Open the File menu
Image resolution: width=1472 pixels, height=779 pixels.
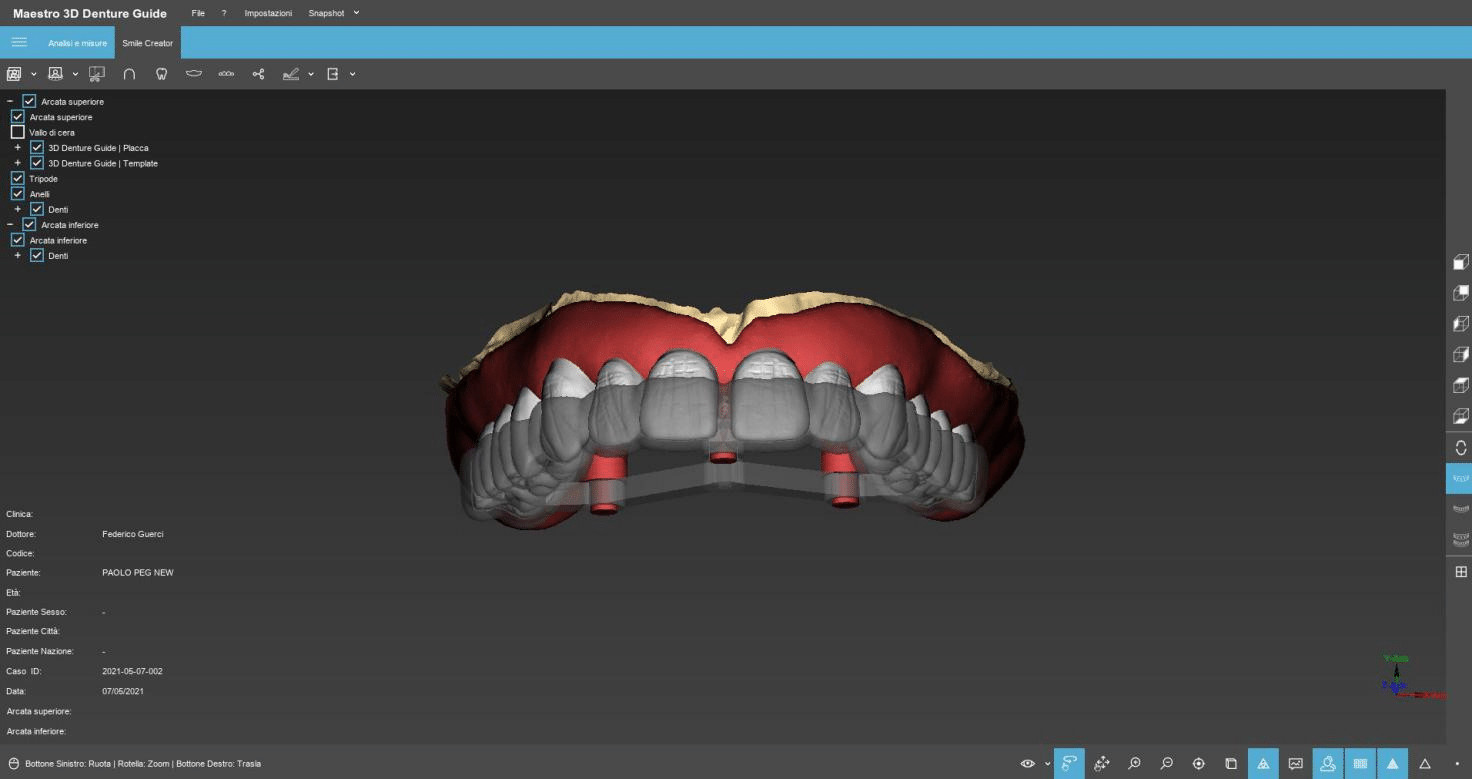(x=198, y=13)
